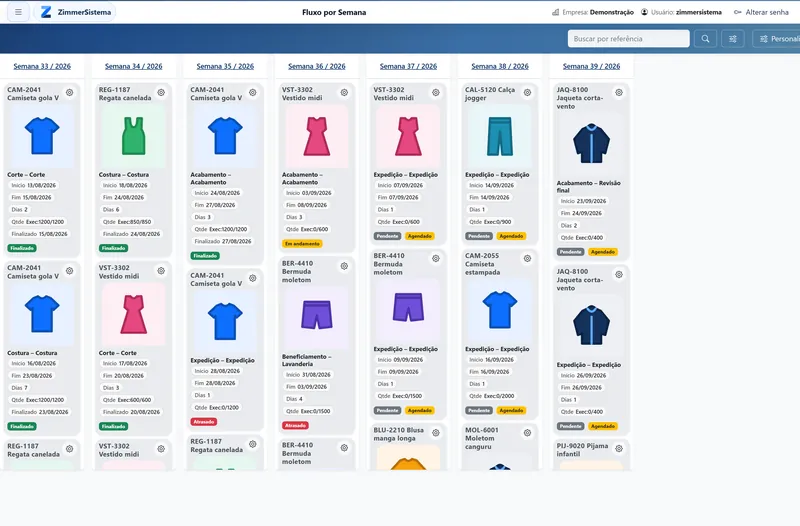Click Pendente badge on CAM-2055 card
The width and height of the screenshot is (800, 526).
(479, 411)
